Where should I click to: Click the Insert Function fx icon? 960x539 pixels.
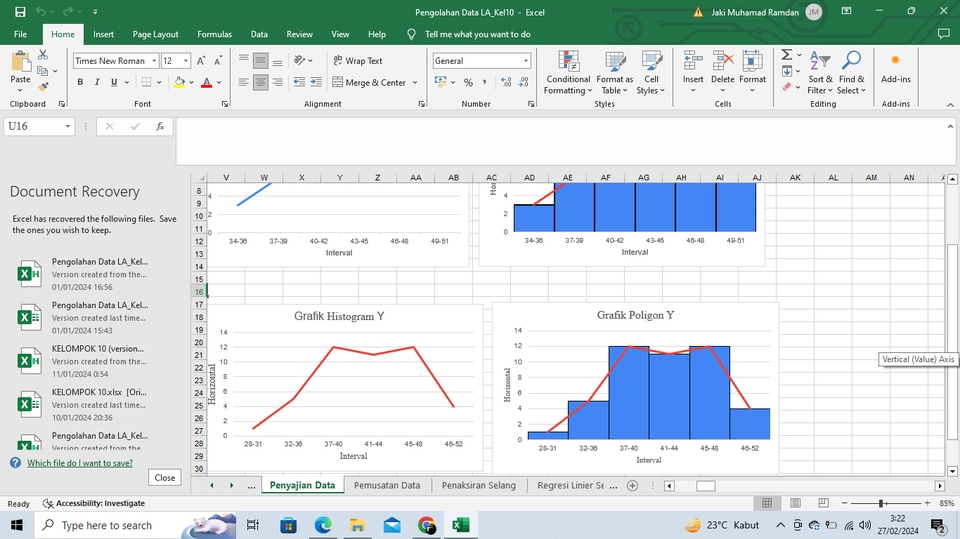click(x=160, y=126)
